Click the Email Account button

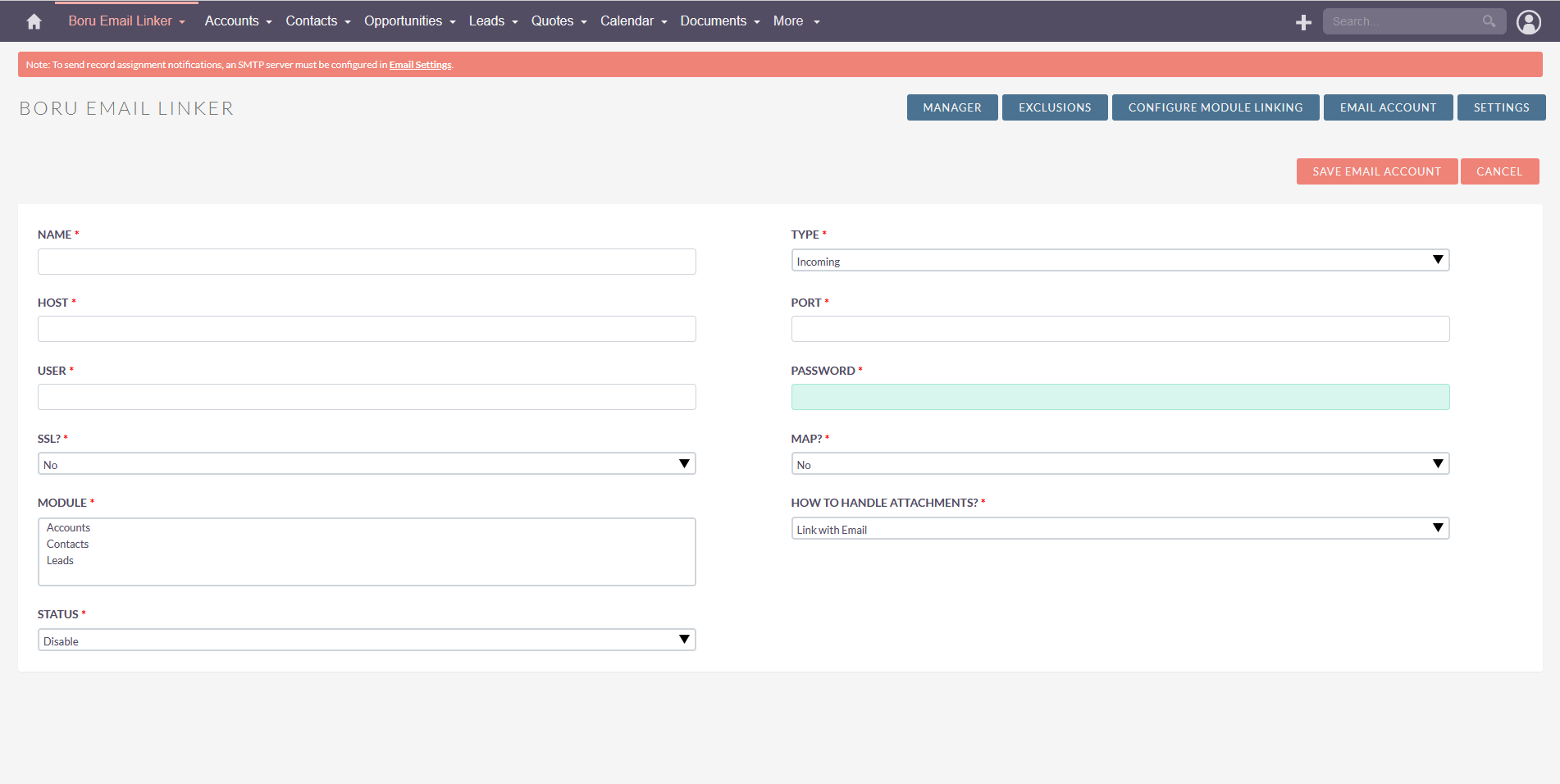(x=1388, y=107)
